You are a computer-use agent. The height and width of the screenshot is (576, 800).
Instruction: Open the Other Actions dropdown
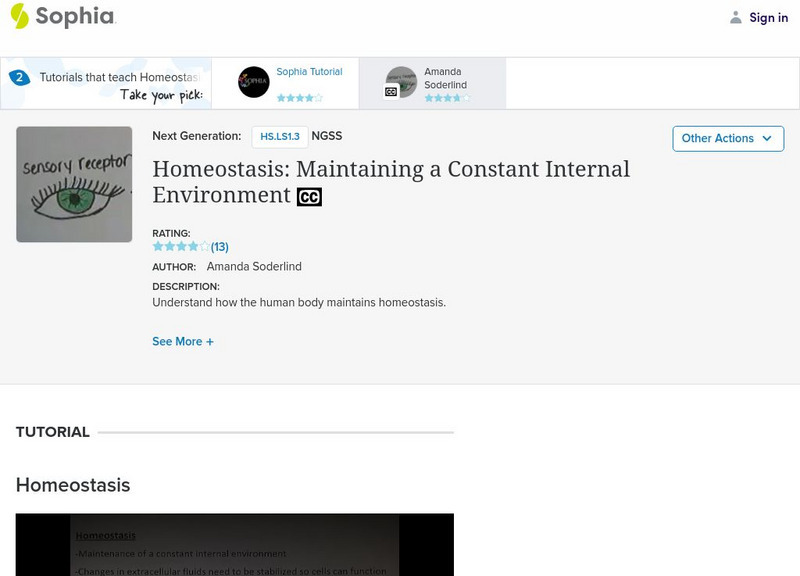727,138
